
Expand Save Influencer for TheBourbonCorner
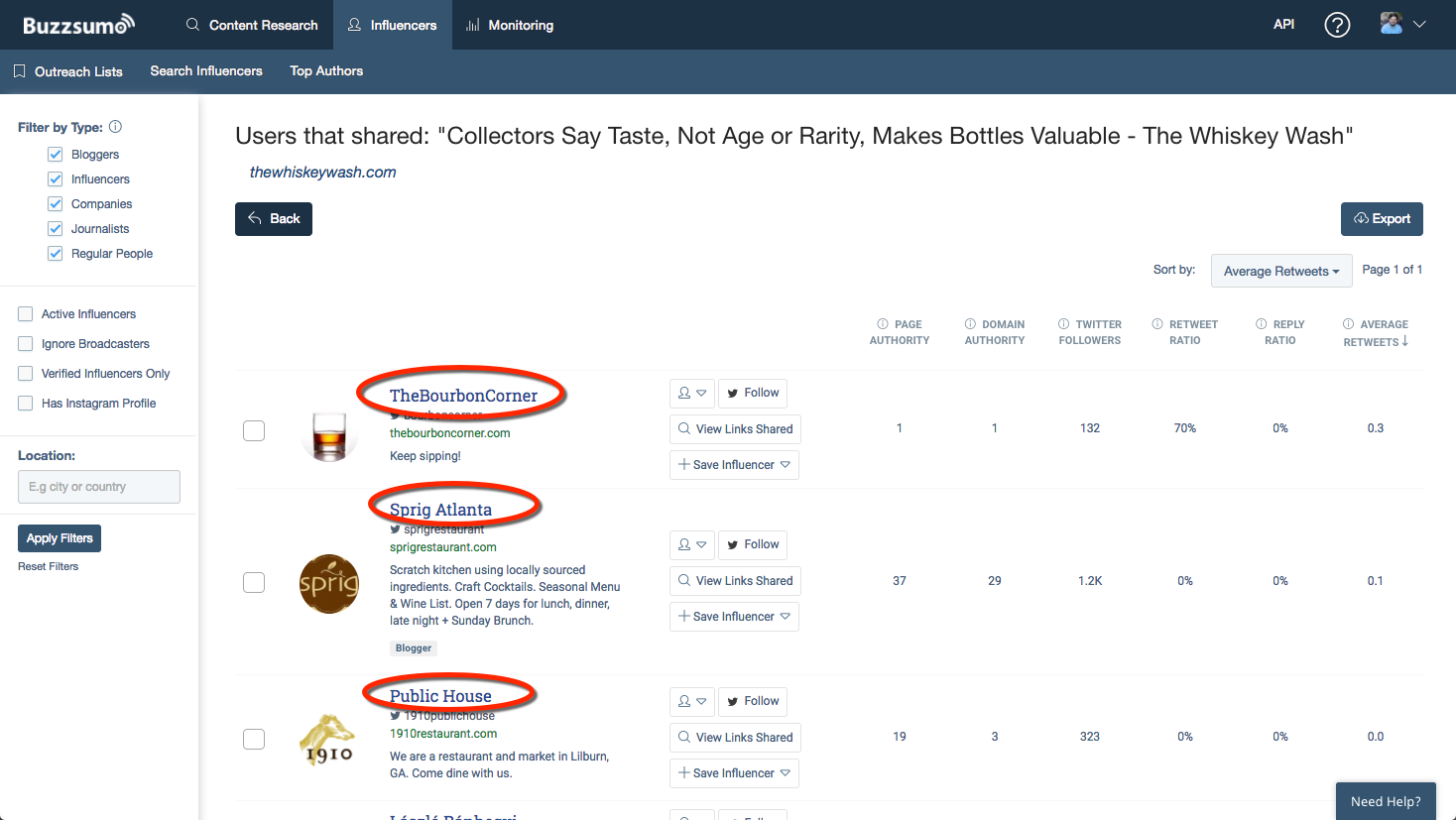tap(734, 465)
